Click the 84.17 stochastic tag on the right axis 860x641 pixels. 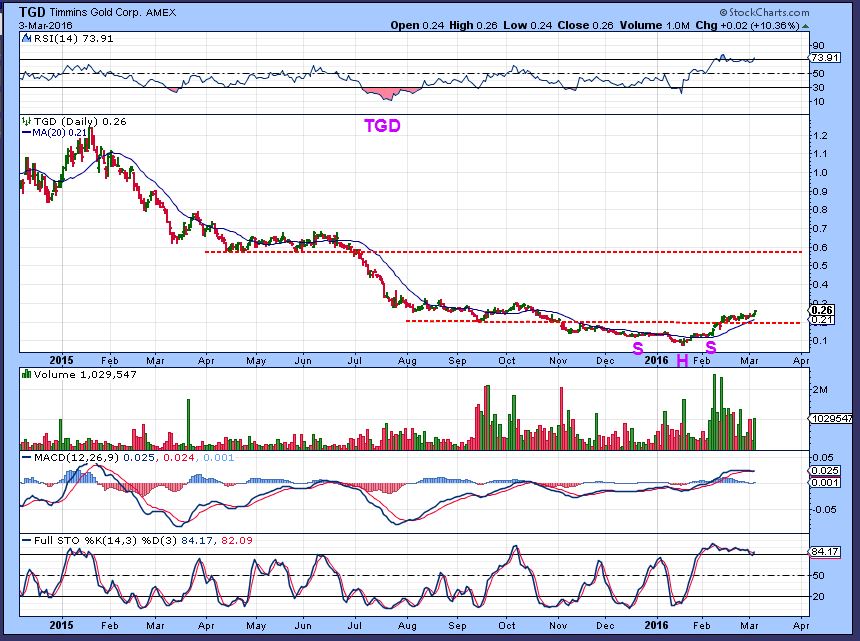[825, 552]
